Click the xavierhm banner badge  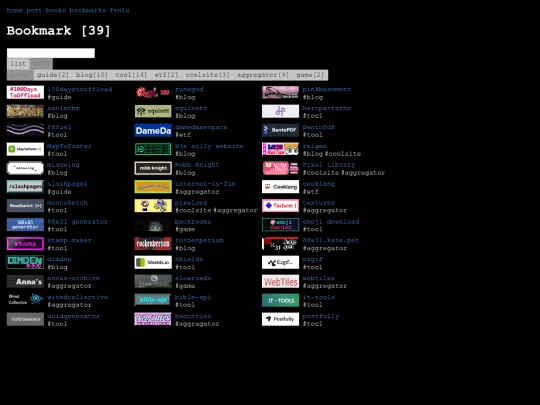tap(25, 111)
